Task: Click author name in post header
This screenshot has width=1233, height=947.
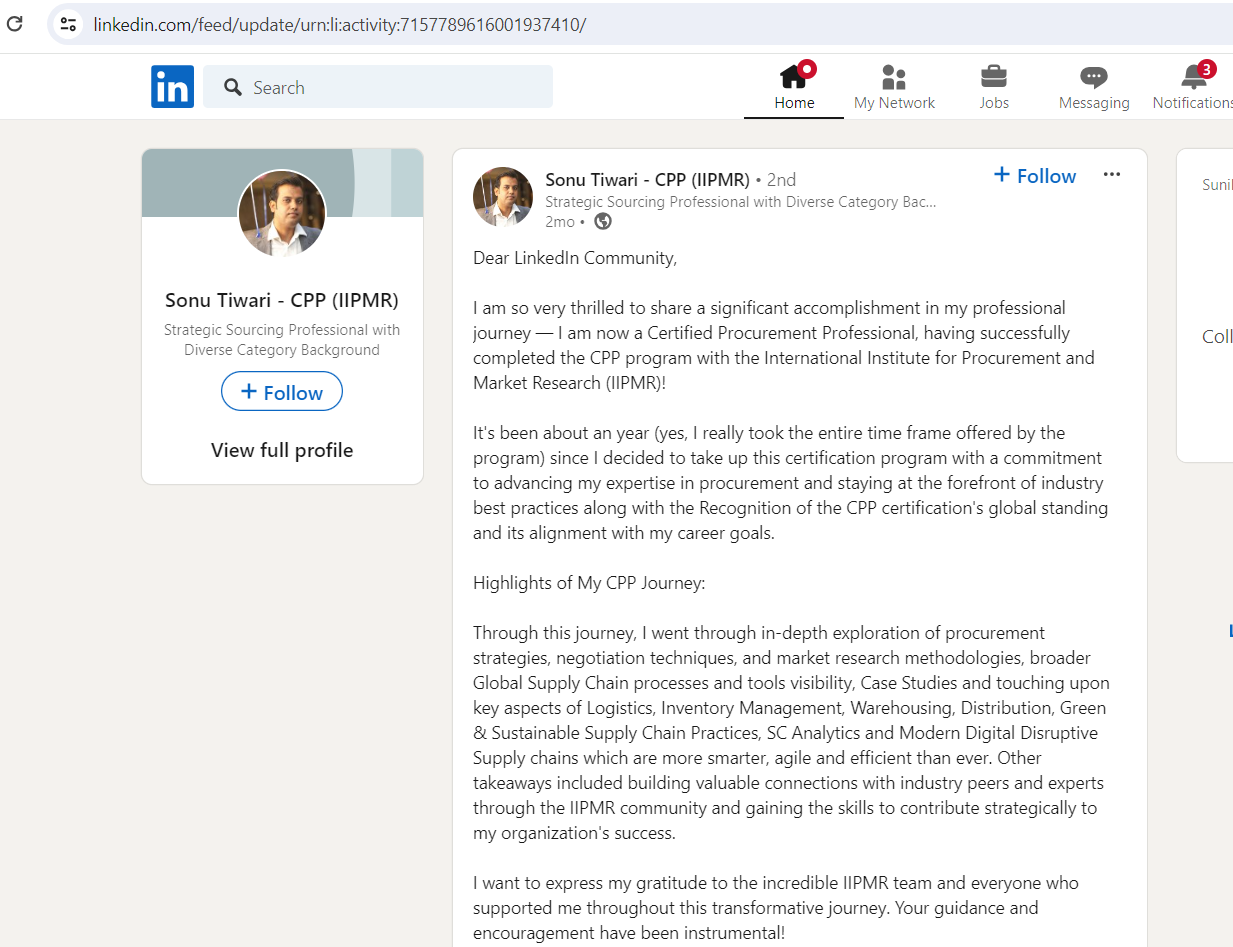Action: [647, 180]
